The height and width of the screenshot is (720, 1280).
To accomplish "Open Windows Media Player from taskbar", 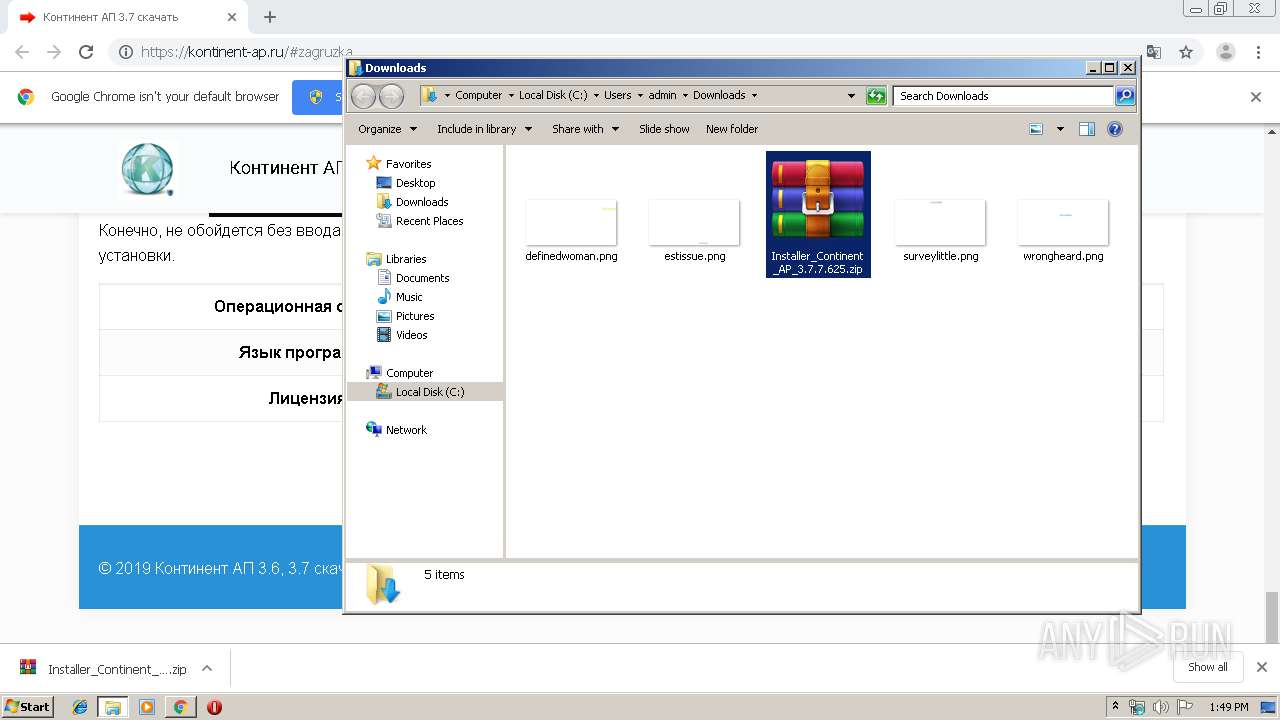I will click(147, 707).
